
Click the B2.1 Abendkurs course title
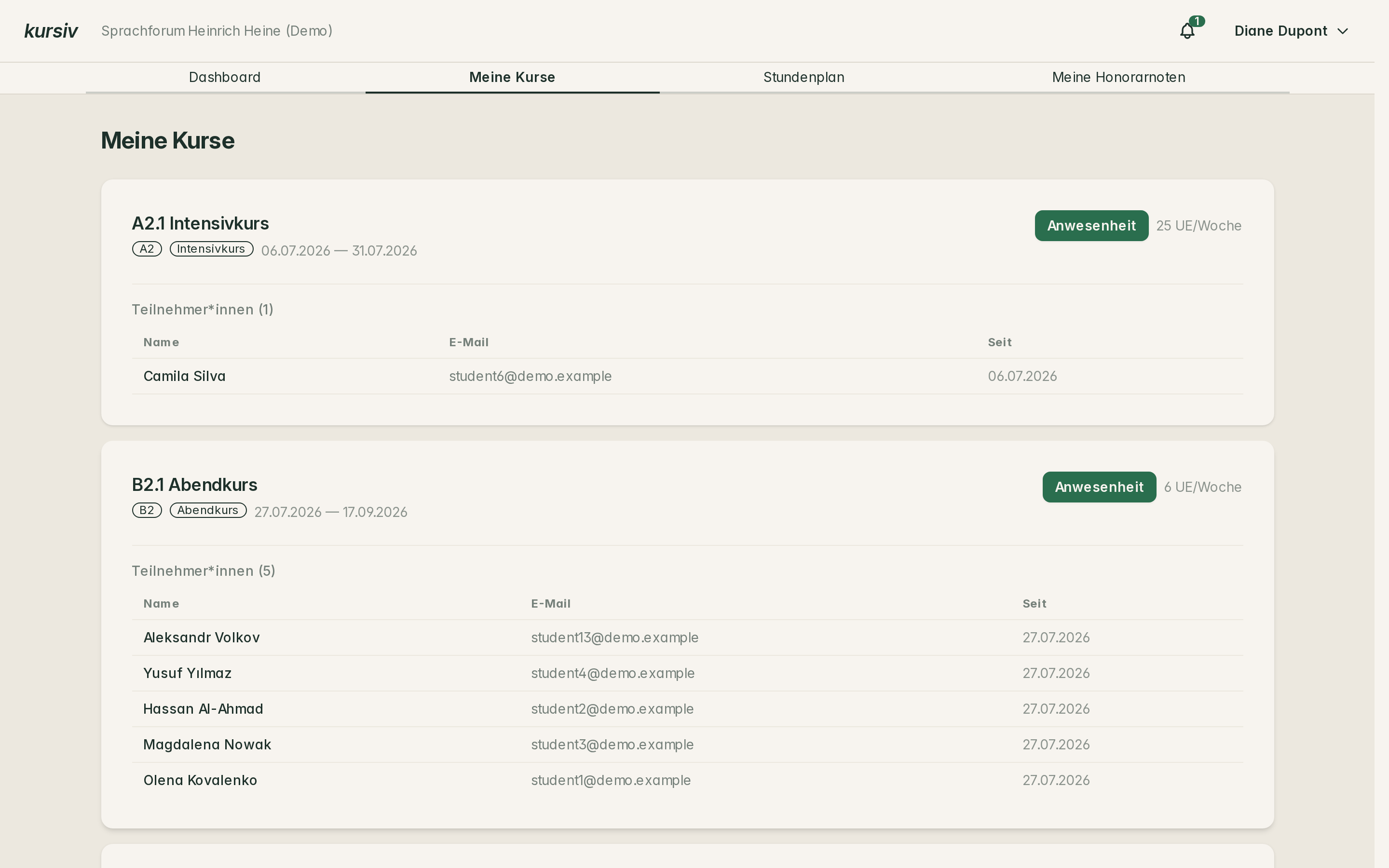[x=194, y=485]
